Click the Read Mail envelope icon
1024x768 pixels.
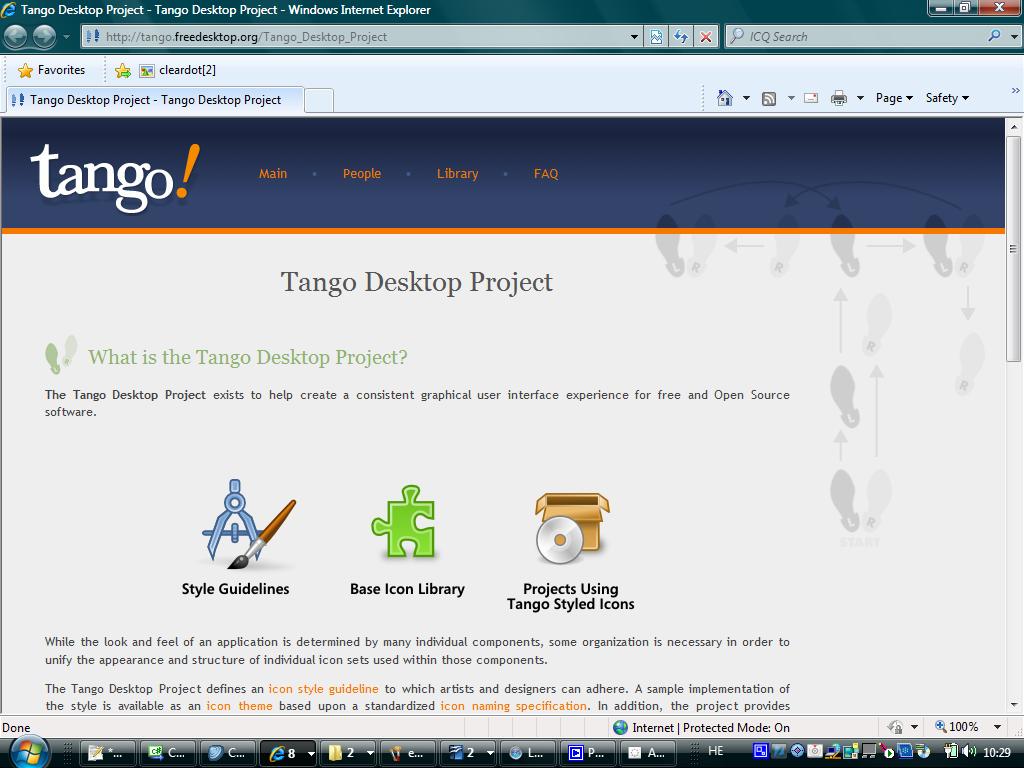pos(811,99)
